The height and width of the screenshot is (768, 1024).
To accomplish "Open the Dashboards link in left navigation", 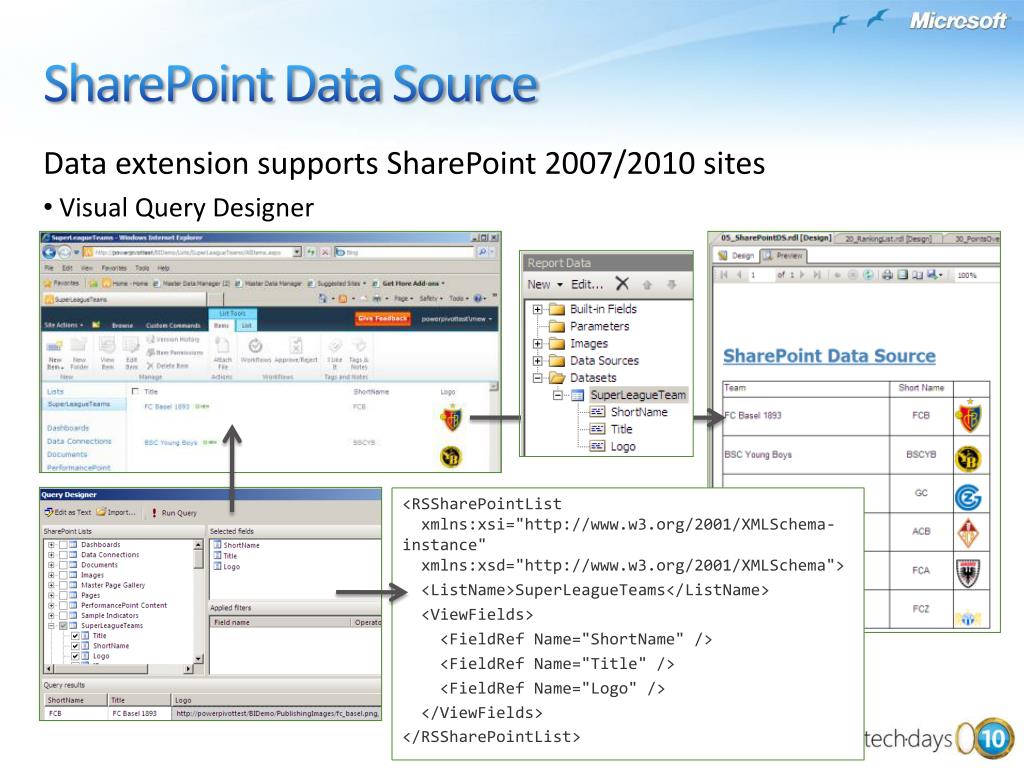I will (x=68, y=428).
